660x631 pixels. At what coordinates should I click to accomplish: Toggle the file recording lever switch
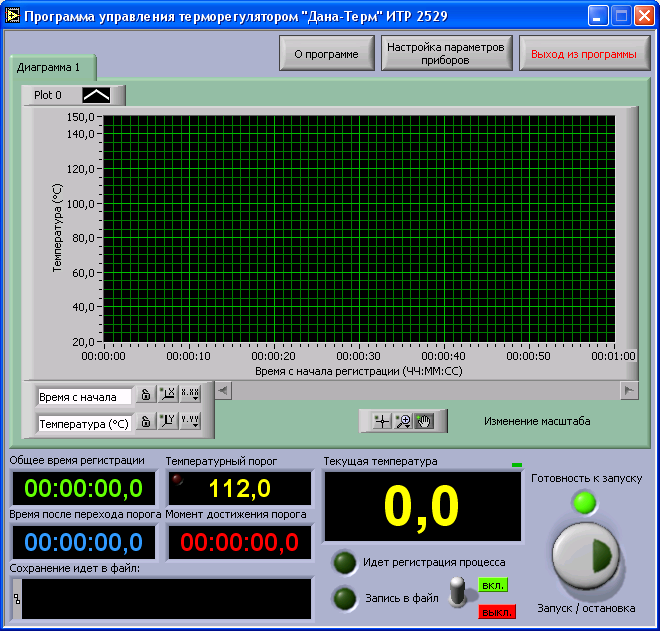pyautogui.click(x=458, y=590)
